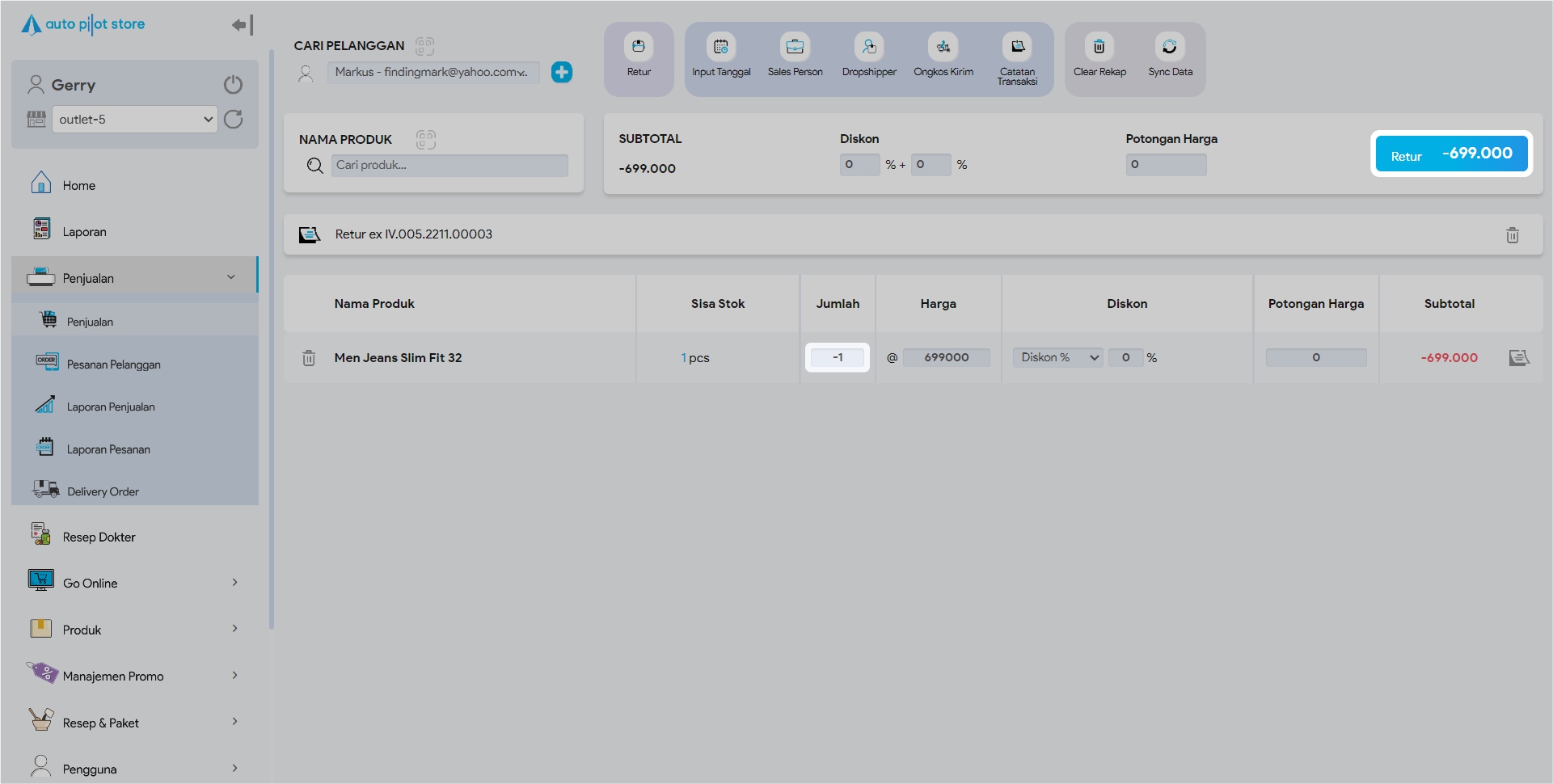The height and width of the screenshot is (784, 1553).
Task: Click the blue Retur -699.000 button
Action: point(1451,154)
